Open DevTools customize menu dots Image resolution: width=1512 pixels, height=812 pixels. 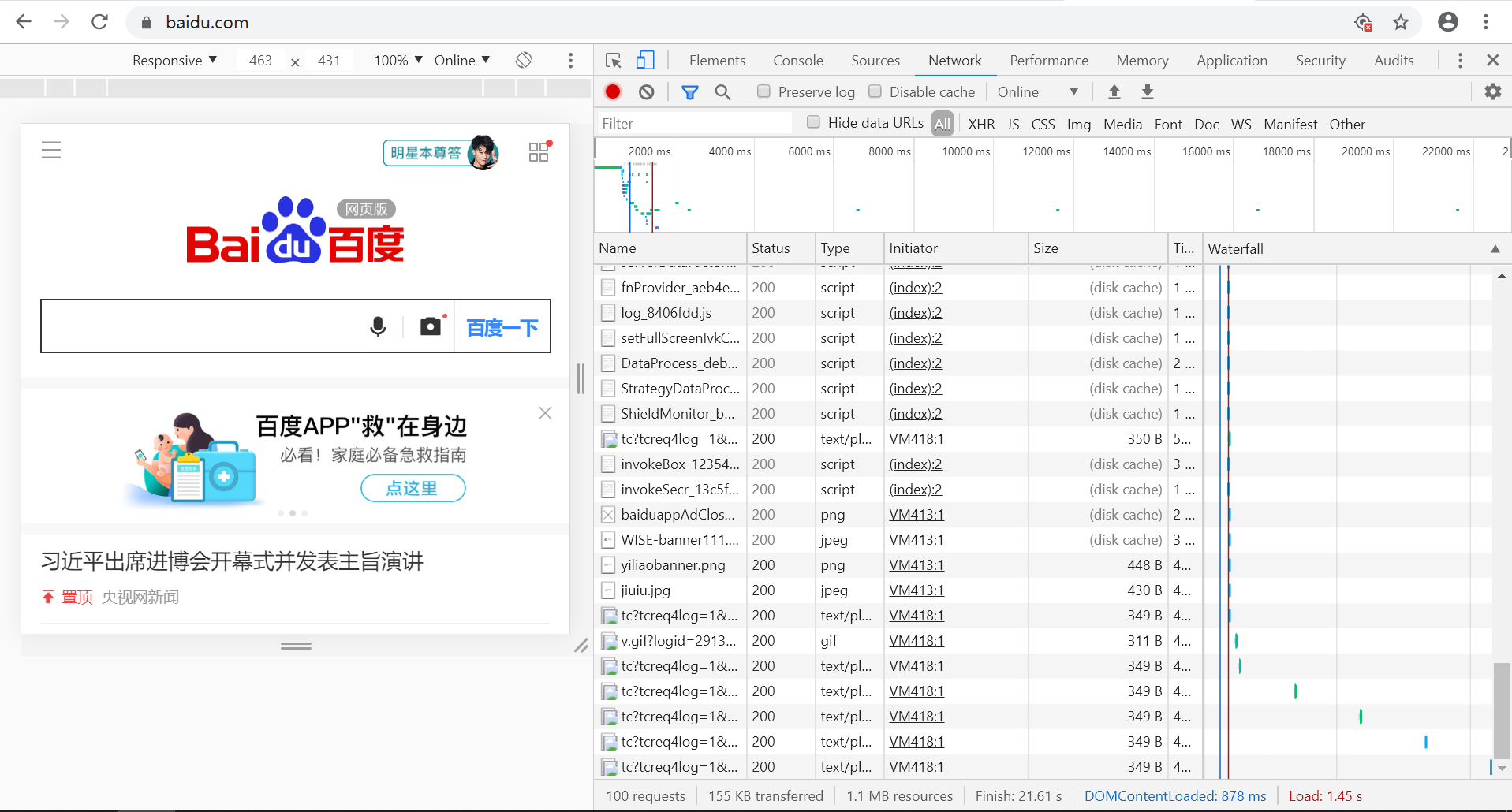click(x=1460, y=61)
